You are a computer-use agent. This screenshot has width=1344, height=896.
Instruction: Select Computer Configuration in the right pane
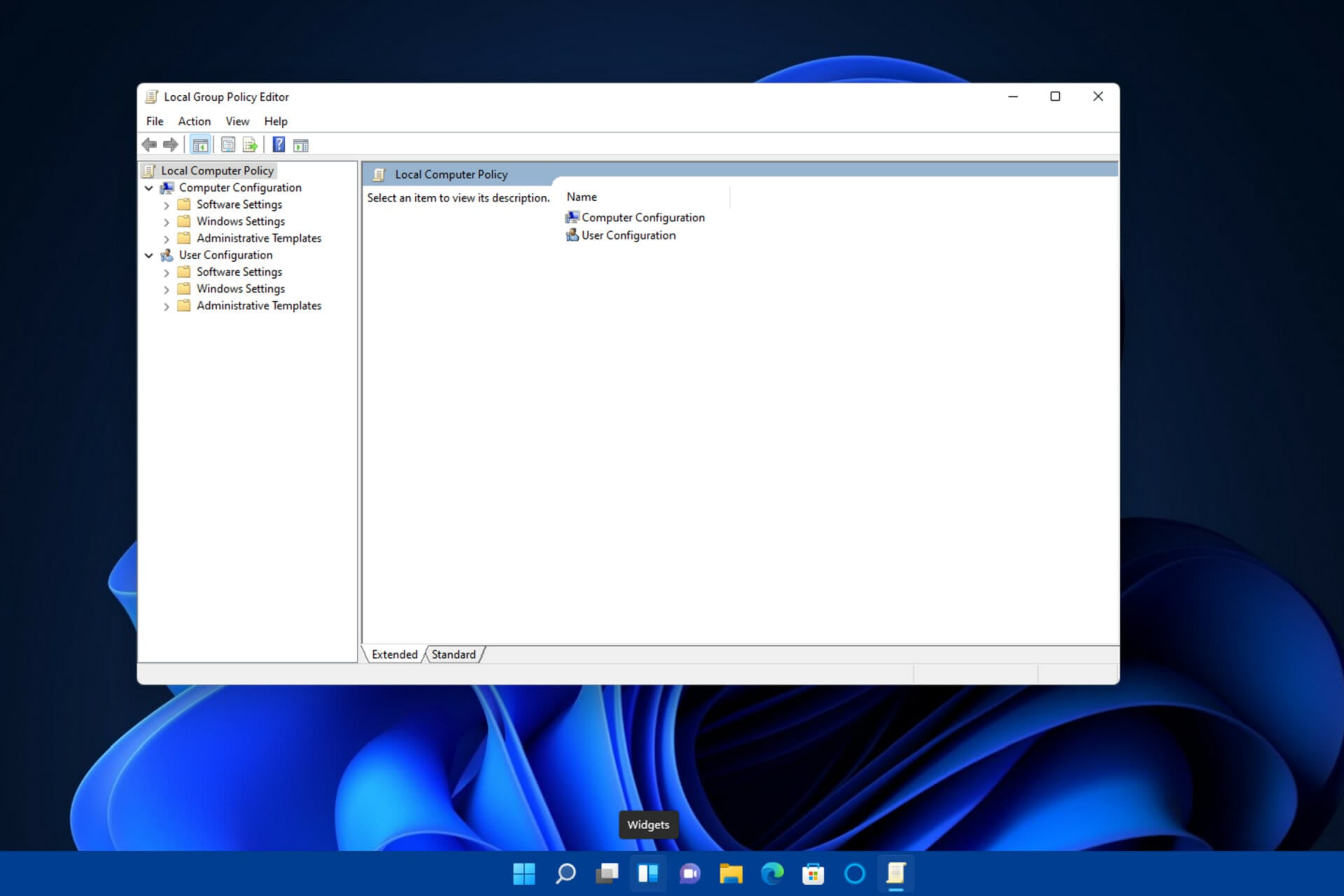click(x=642, y=218)
